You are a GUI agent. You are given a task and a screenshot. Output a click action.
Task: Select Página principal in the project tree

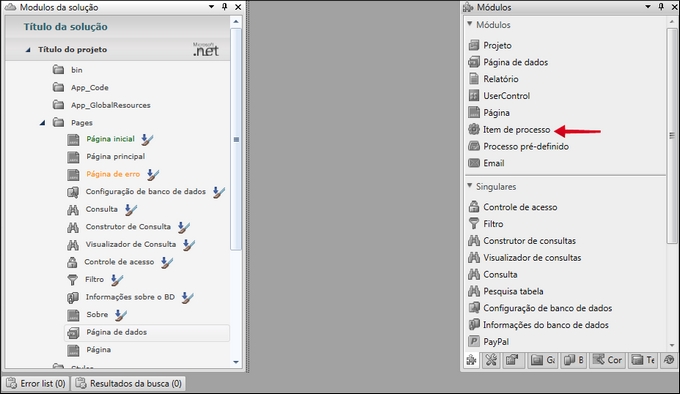pyautogui.click(x=106, y=156)
